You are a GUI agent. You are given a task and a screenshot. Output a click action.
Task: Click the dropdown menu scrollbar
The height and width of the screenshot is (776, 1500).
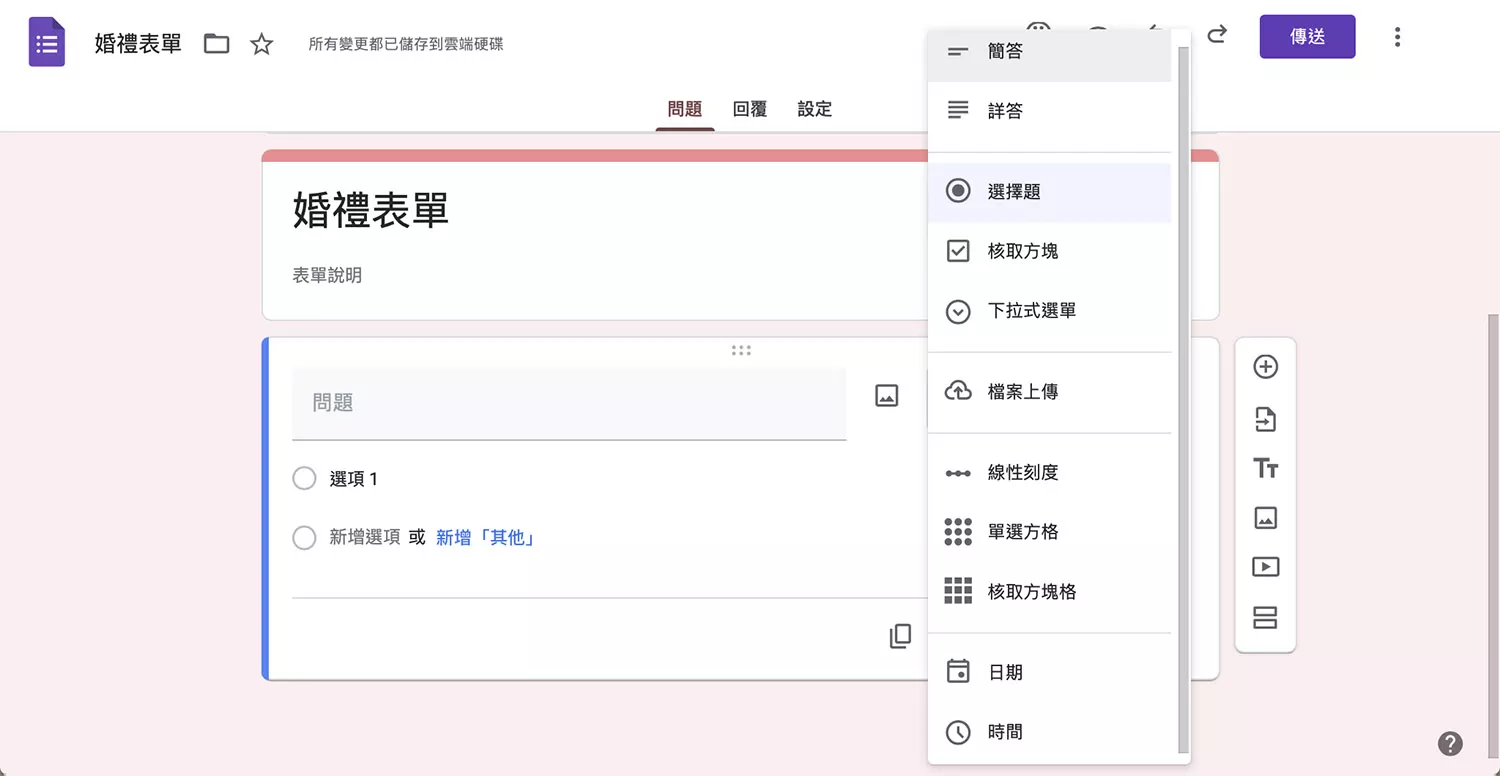pyautogui.click(x=1183, y=400)
